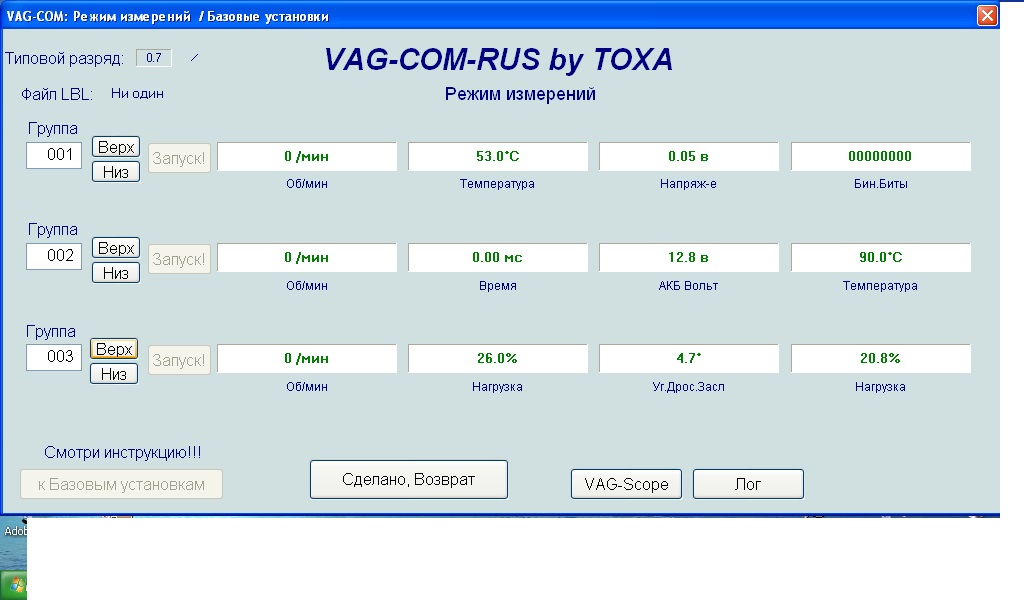Click the Ни один LBL file text
This screenshot has height=600, width=1024.
pos(137,93)
